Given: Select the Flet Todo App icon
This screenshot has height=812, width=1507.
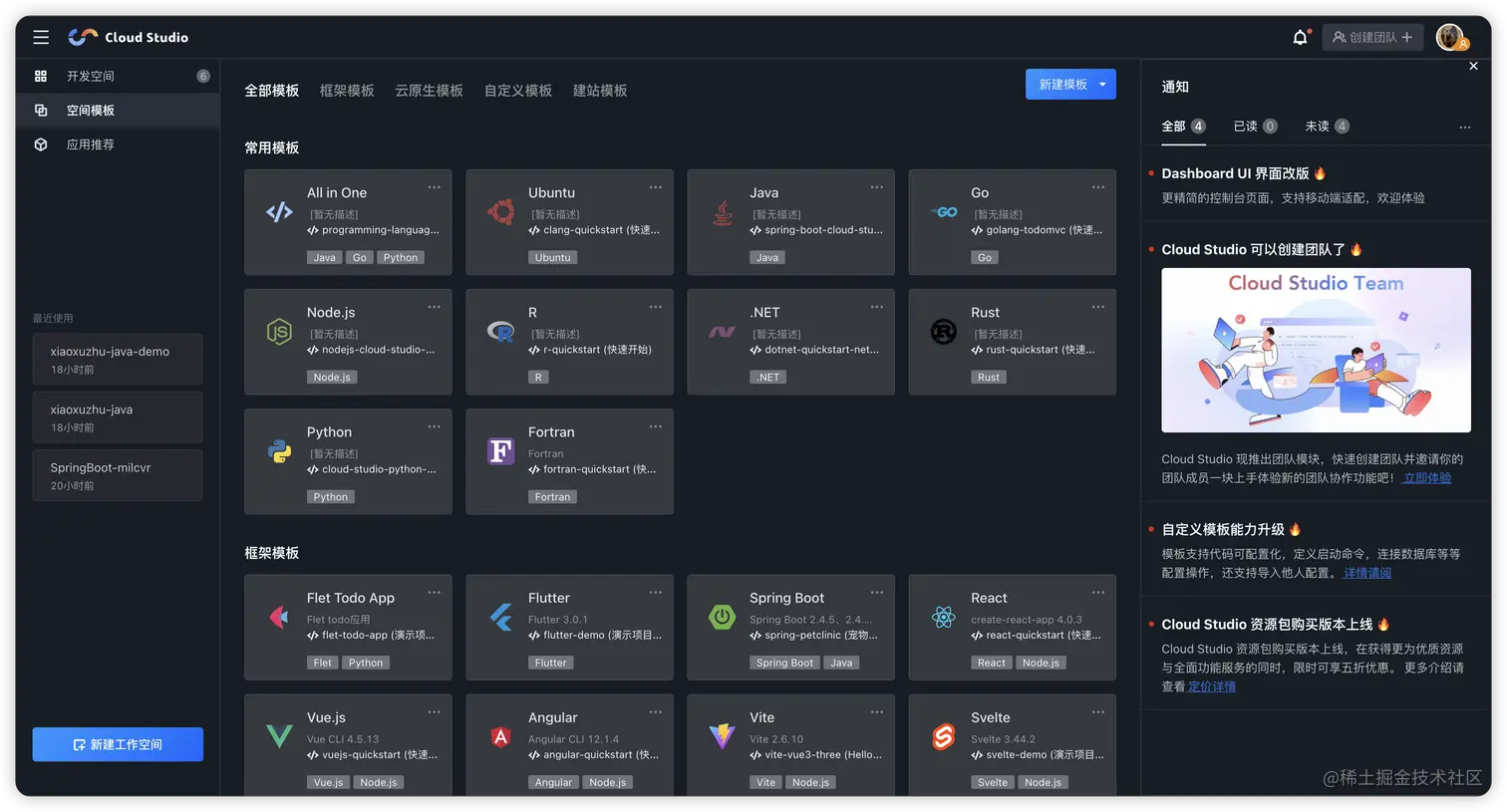Looking at the screenshot, I should pyautogui.click(x=279, y=617).
